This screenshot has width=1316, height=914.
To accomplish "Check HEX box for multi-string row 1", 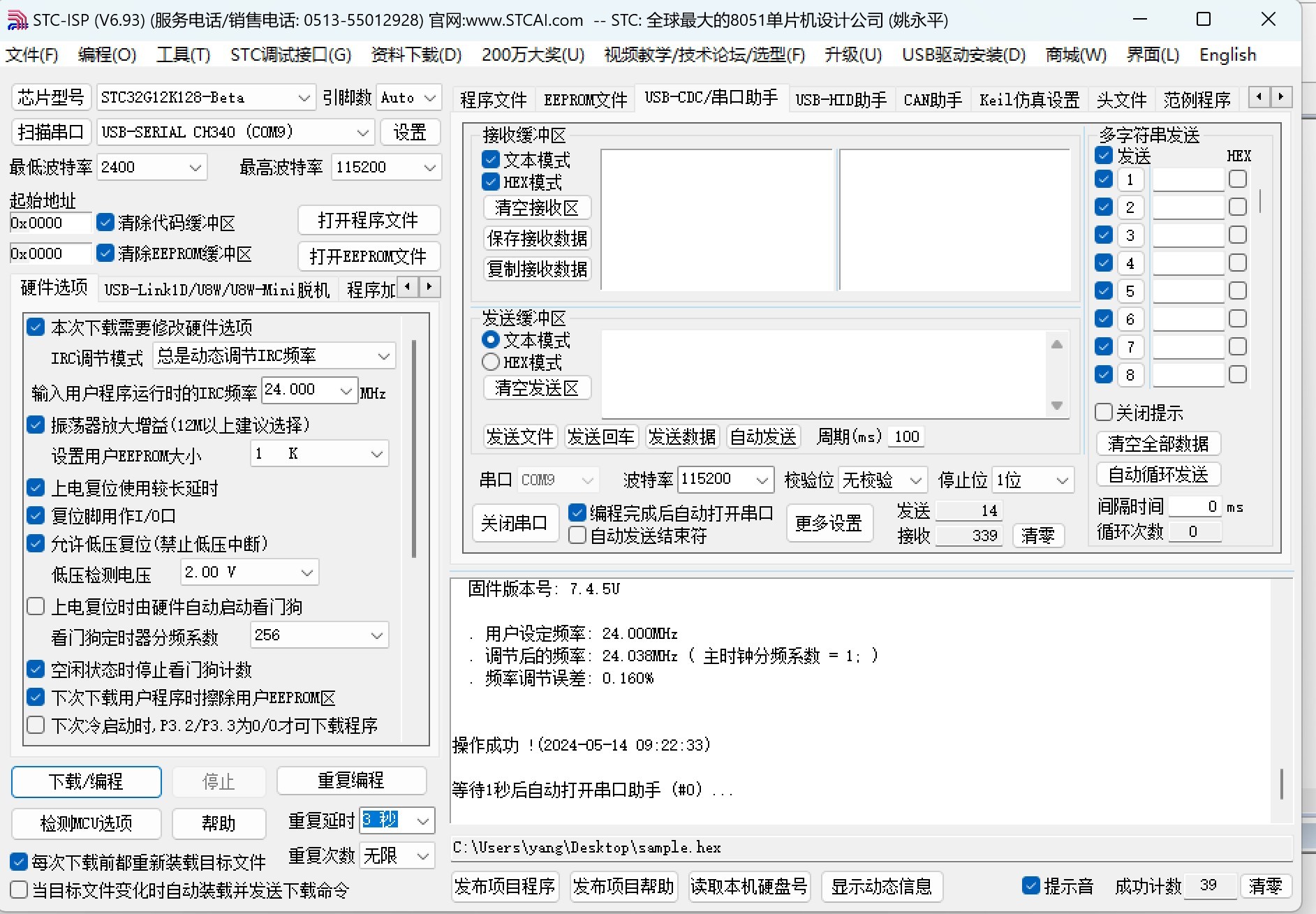I will pos(1238,179).
